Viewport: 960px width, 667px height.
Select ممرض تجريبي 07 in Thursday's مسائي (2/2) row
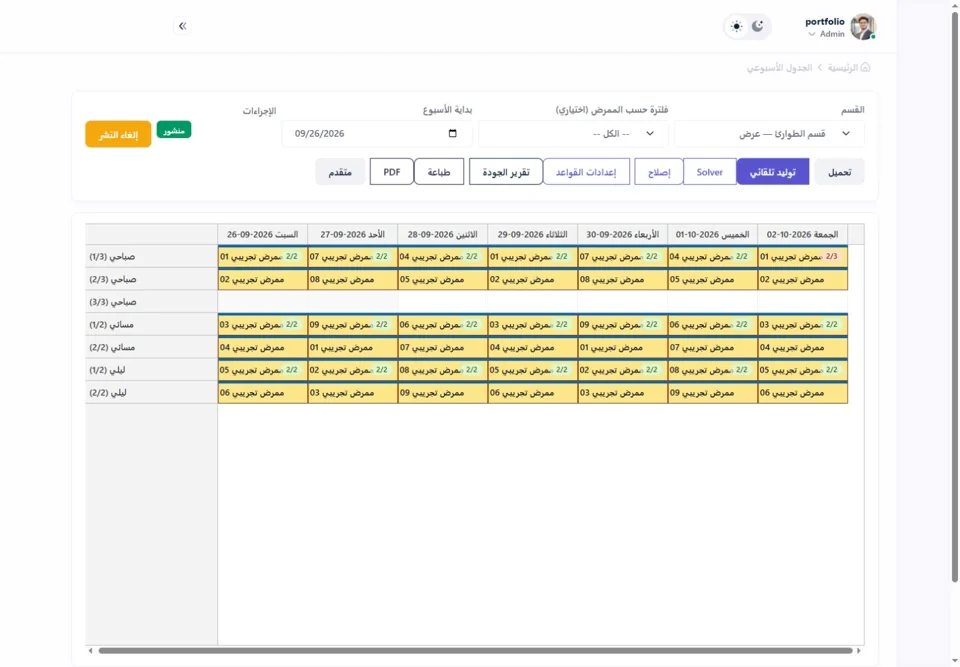pyautogui.click(x=713, y=347)
